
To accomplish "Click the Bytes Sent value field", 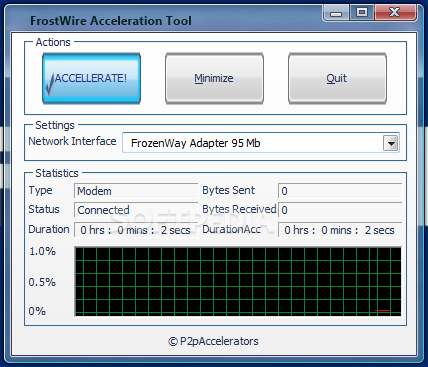I will coord(340,191).
